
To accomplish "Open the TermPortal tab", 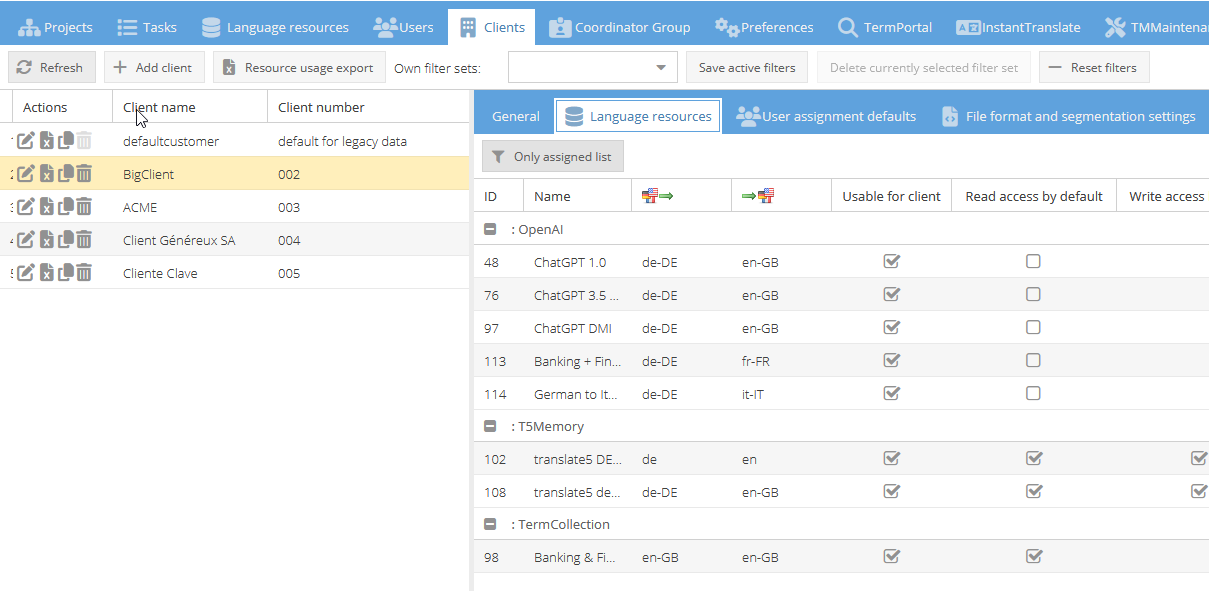I will click(885, 27).
